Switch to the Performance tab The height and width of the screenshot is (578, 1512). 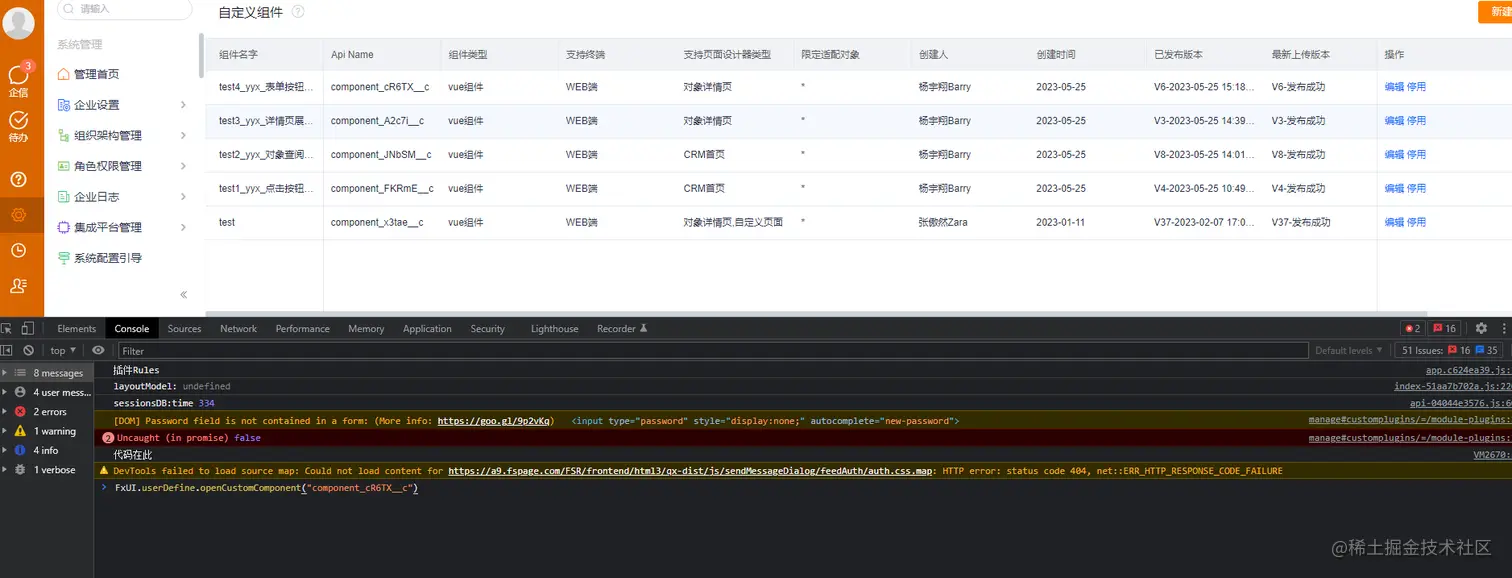[302, 328]
